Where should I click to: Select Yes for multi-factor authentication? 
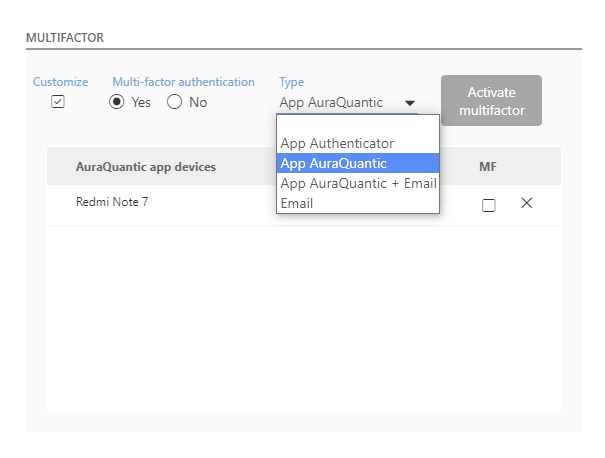(x=117, y=102)
